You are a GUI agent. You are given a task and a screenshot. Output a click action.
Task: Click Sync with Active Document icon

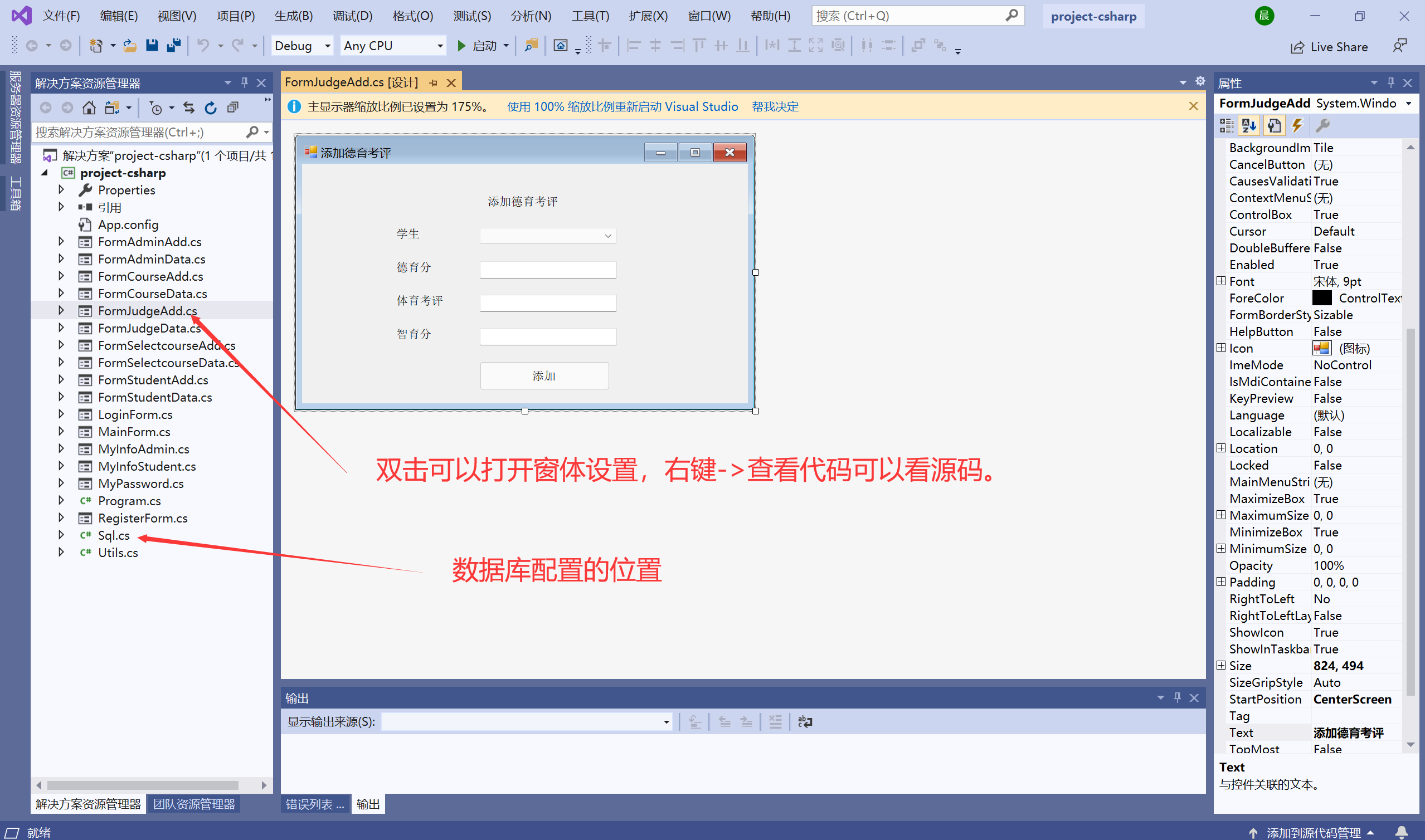(x=188, y=108)
